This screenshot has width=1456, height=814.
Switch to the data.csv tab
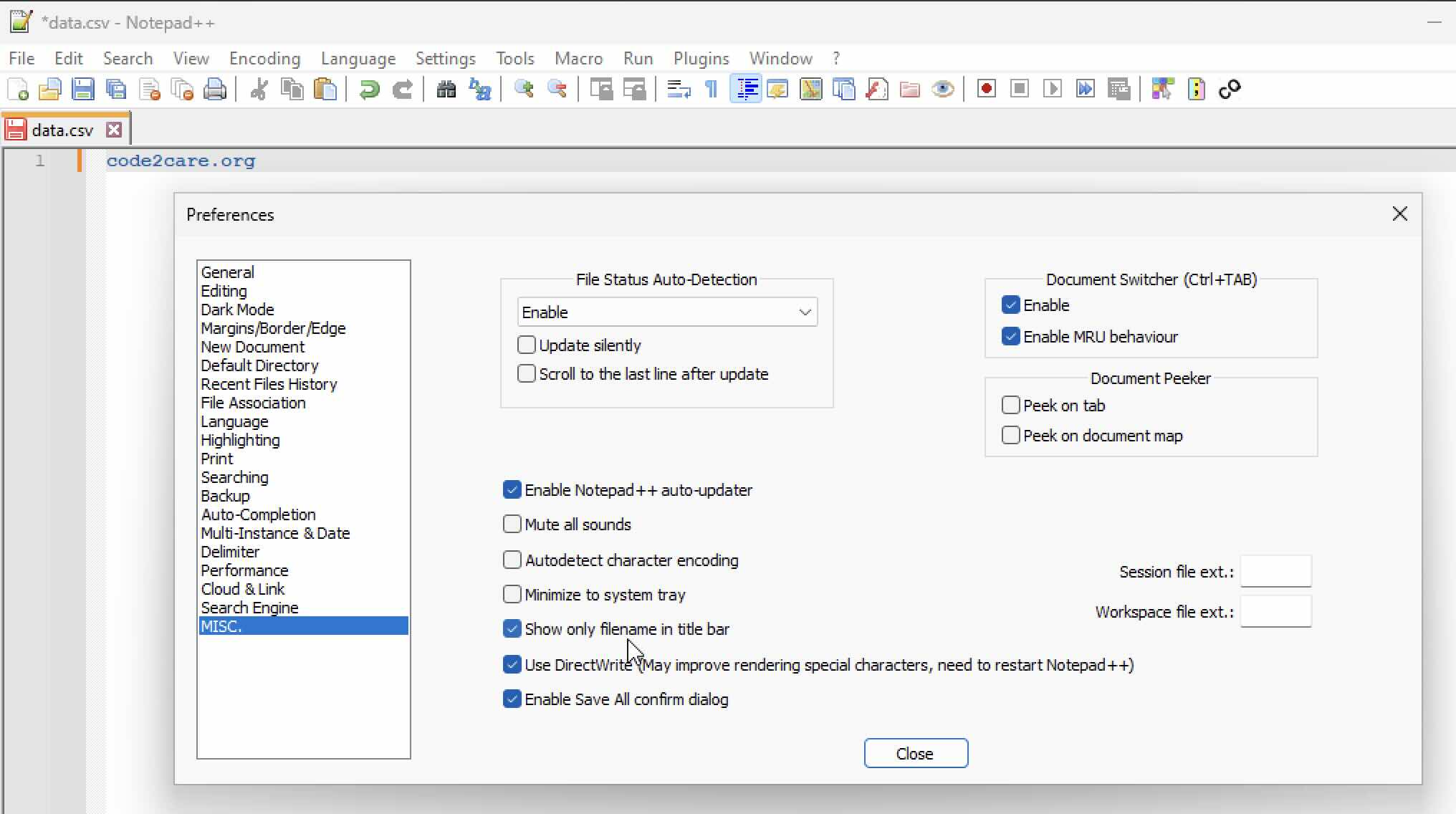click(63, 129)
